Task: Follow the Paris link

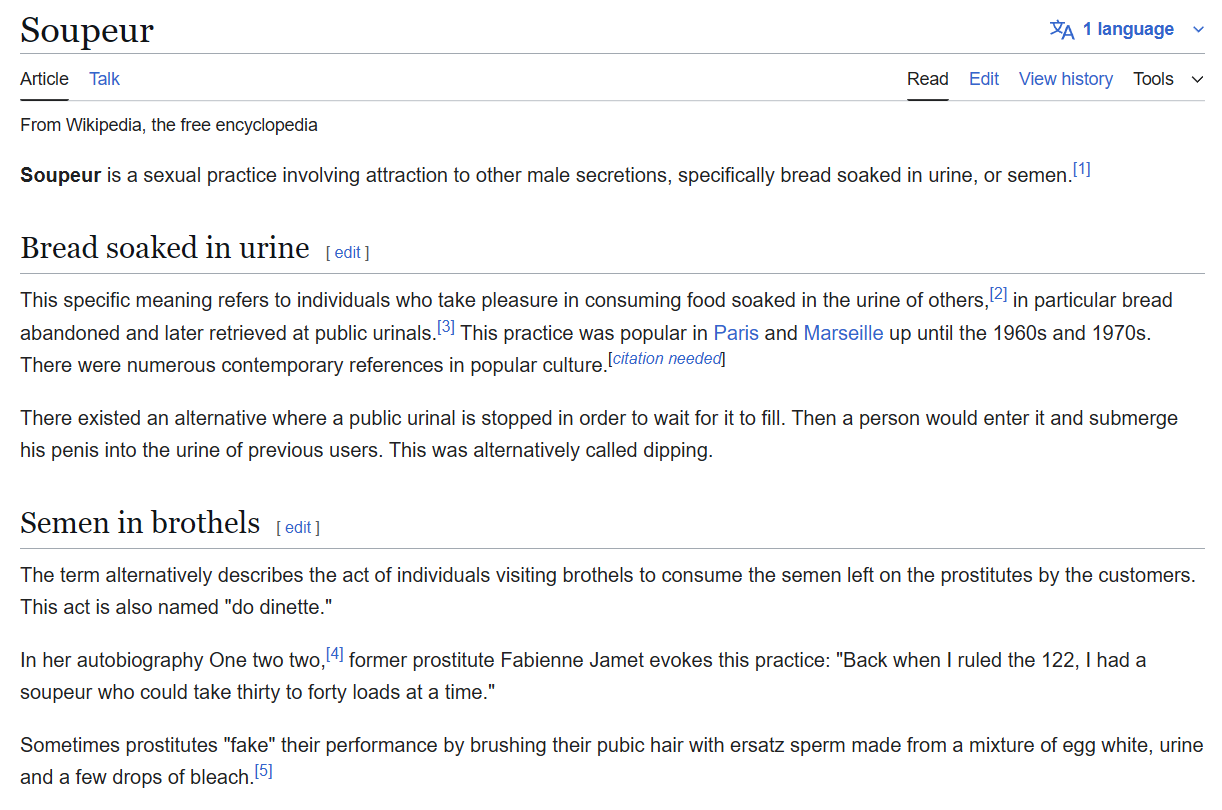Action: tap(736, 332)
